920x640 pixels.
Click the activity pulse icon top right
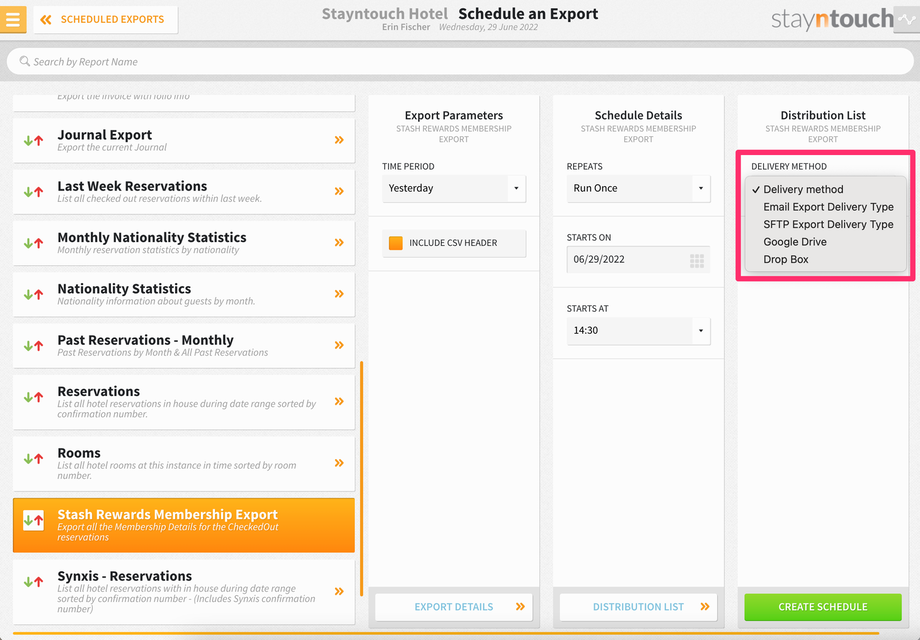pos(907,19)
